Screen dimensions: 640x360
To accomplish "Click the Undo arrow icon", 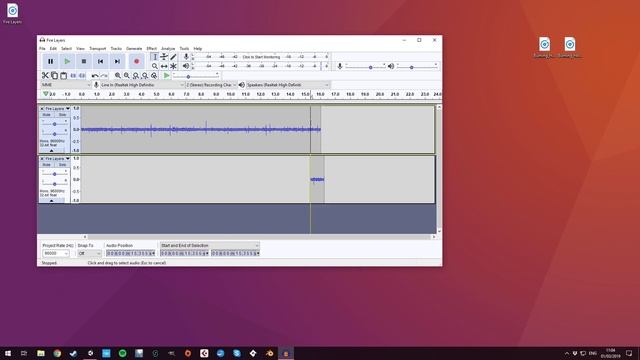I will tap(95, 76).
